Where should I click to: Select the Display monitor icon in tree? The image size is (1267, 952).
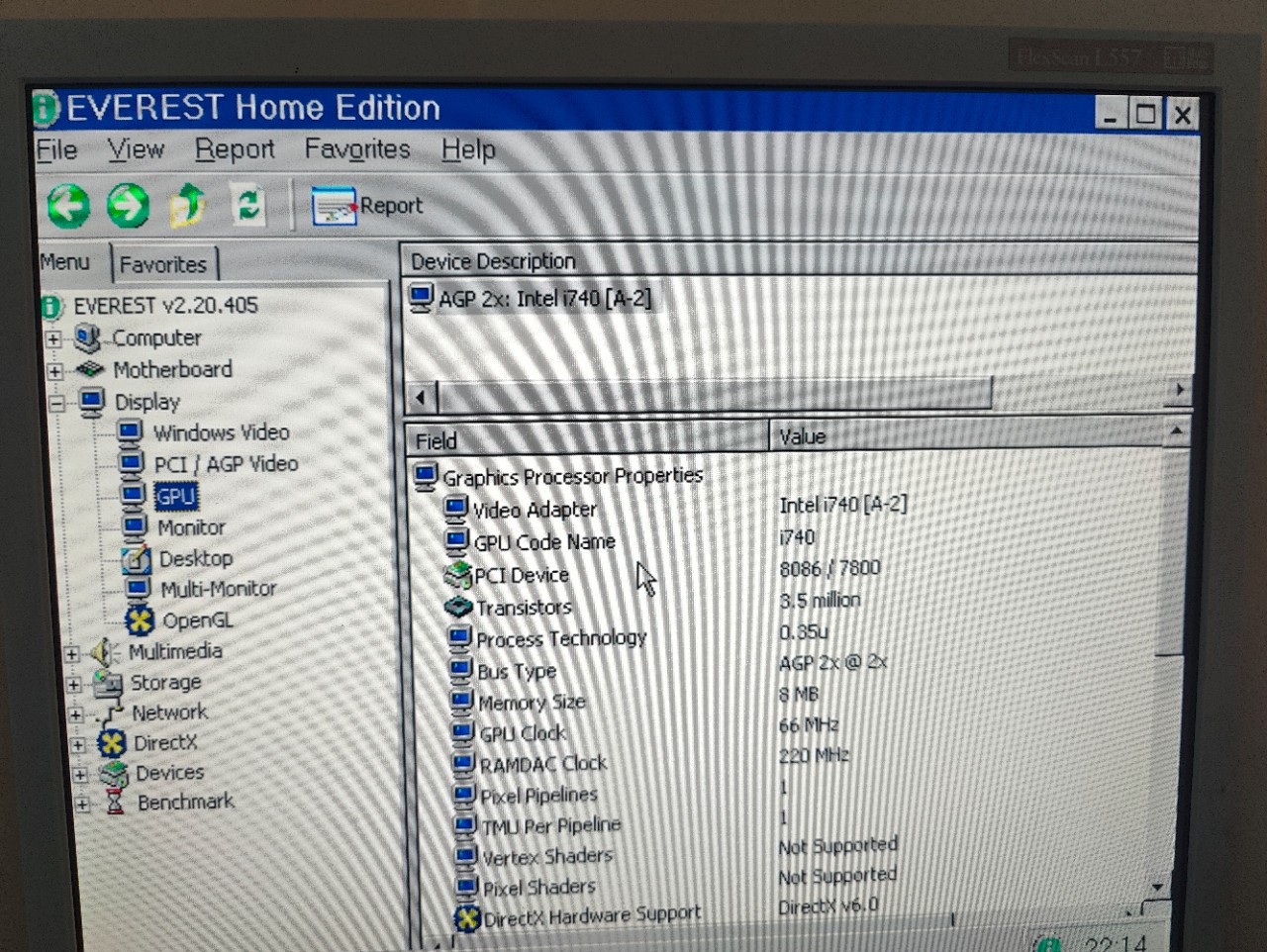[92, 401]
